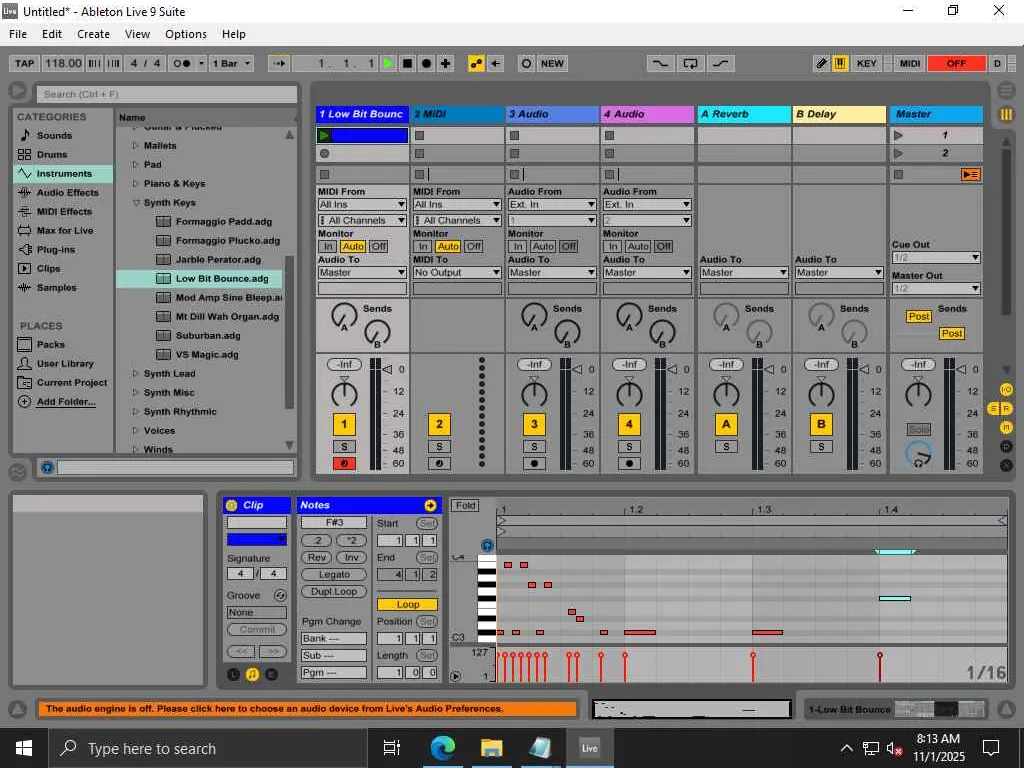Click track 1 volume knob
This screenshot has width=1024, height=768.
[344, 394]
